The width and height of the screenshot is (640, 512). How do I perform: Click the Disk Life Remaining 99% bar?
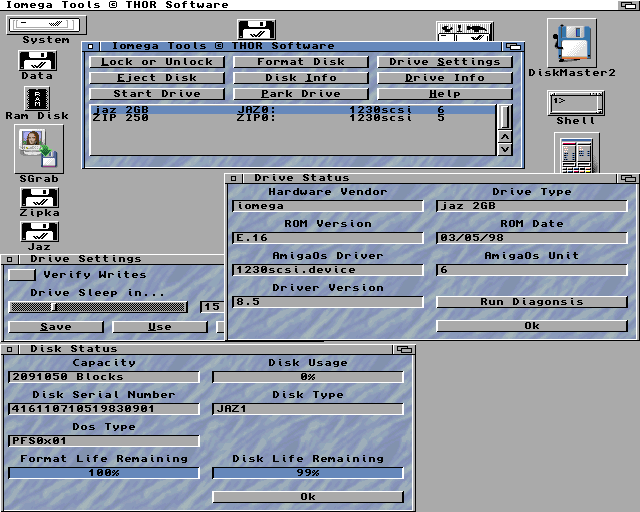point(308,473)
